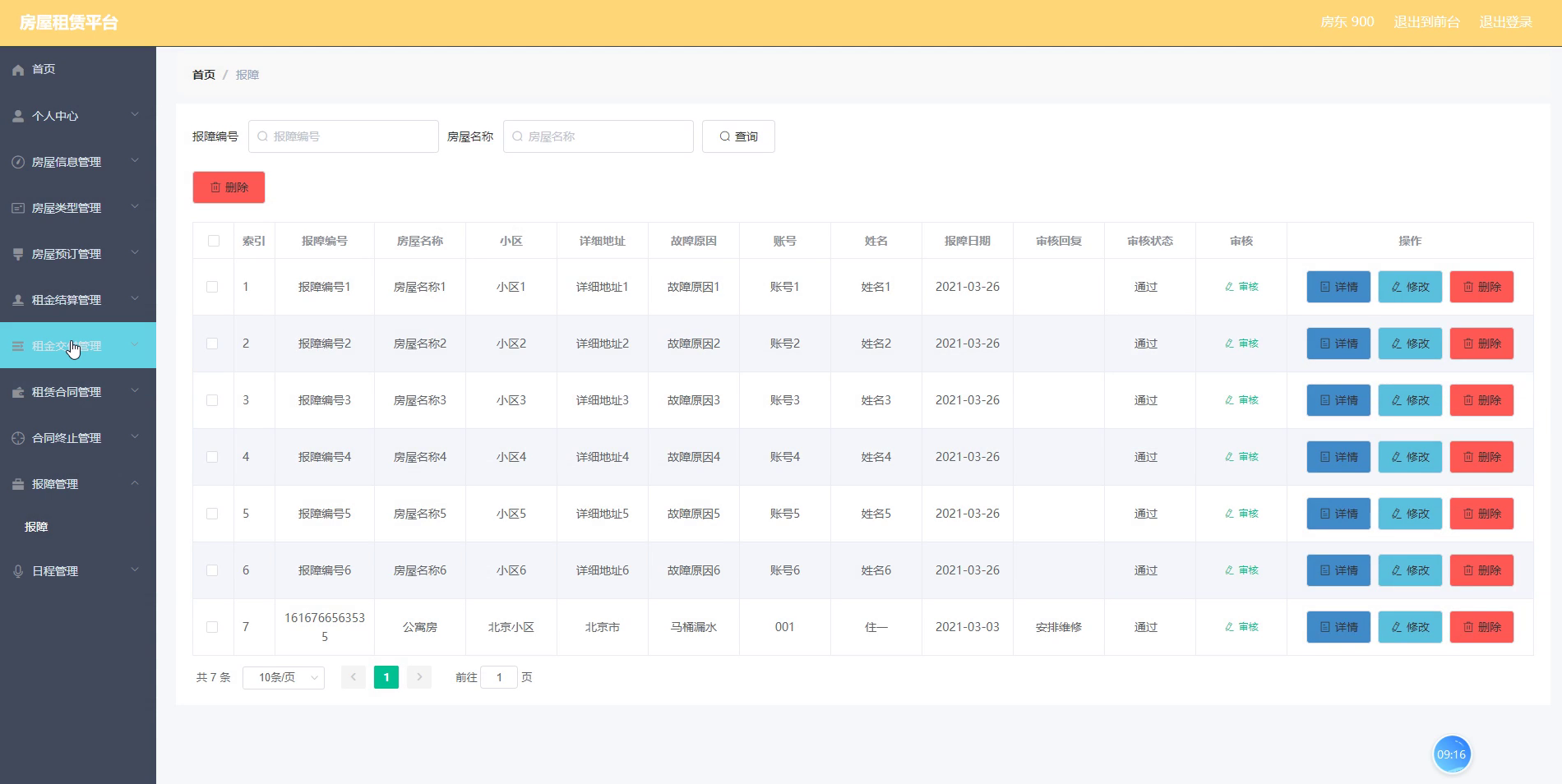Click 房东 900 user label in header
1562x784 pixels.
tap(1347, 22)
